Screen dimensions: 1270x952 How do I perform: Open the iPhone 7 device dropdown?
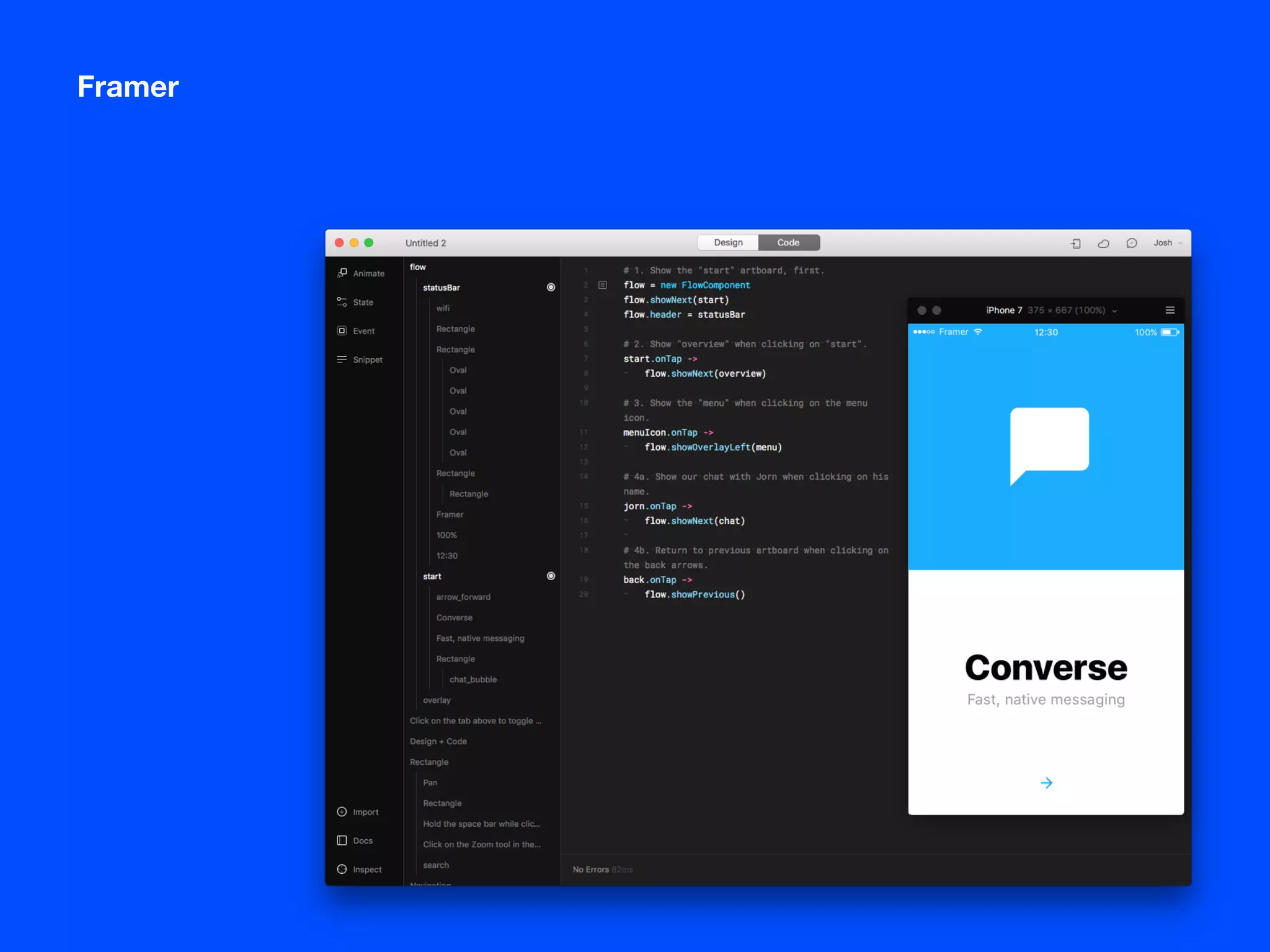coord(1052,310)
